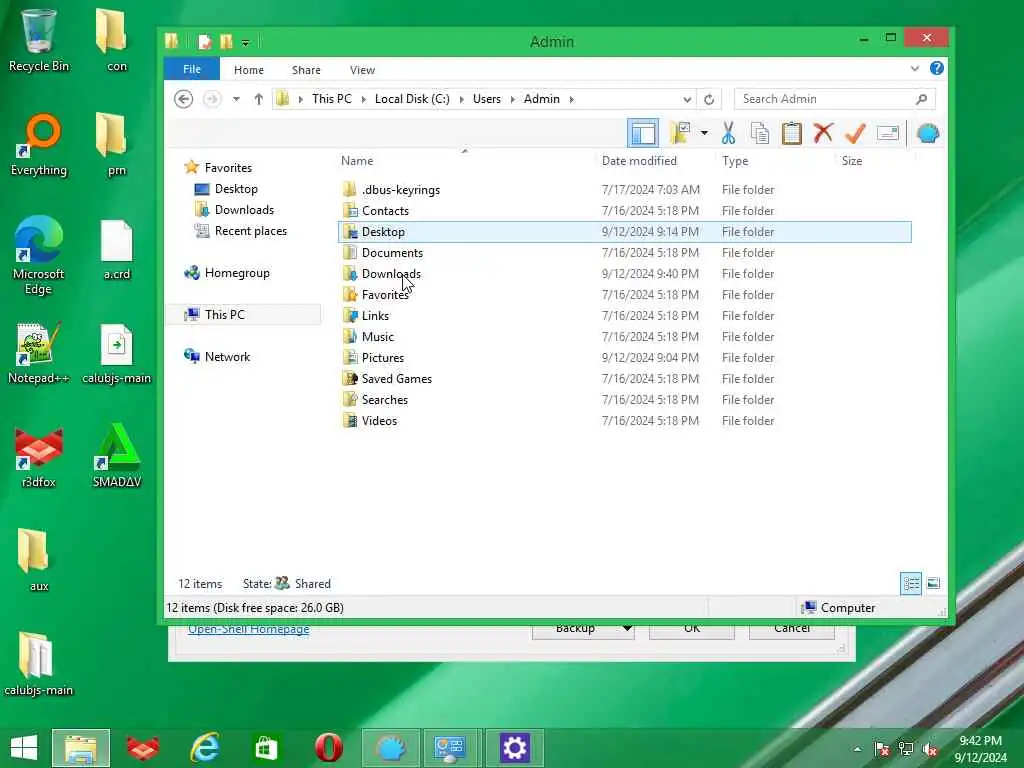The width and height of the screenshot is (1024, 768).
Task: Open the View ribbon tab
Action: (362, 70)
